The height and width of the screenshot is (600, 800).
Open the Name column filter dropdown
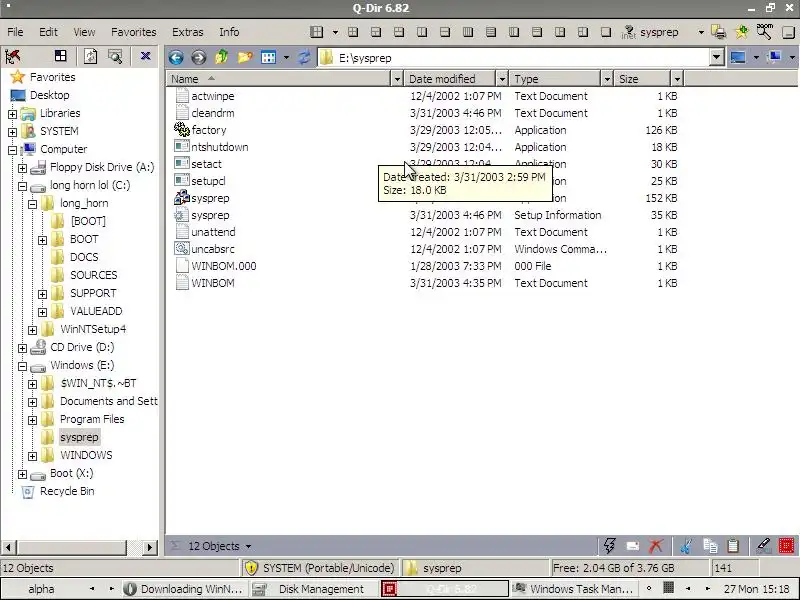click(397, 79)
